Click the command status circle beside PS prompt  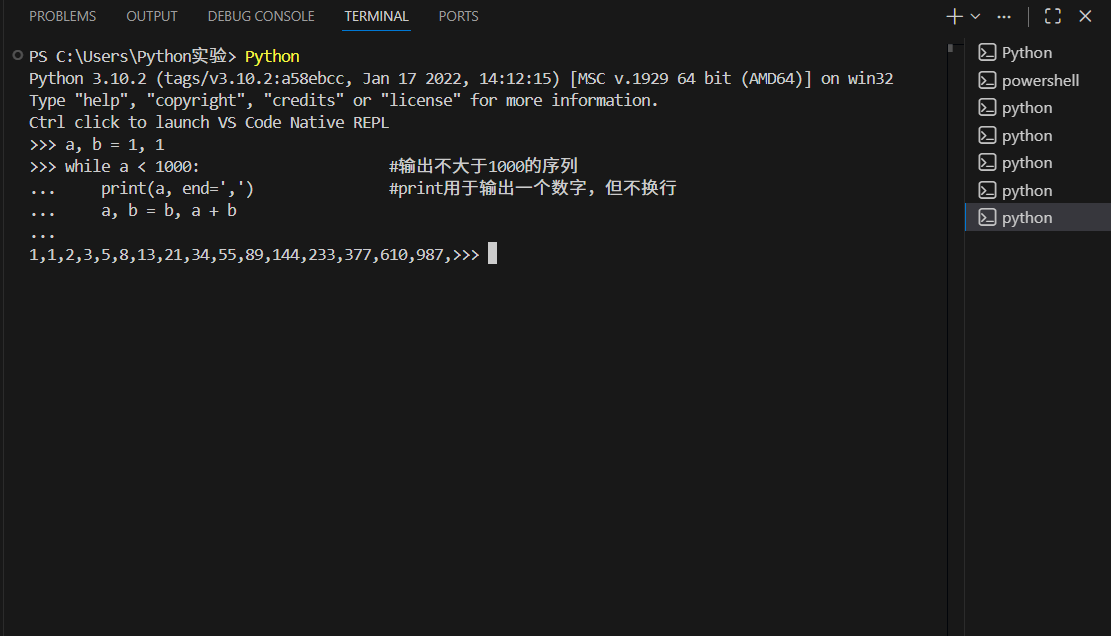18,55
